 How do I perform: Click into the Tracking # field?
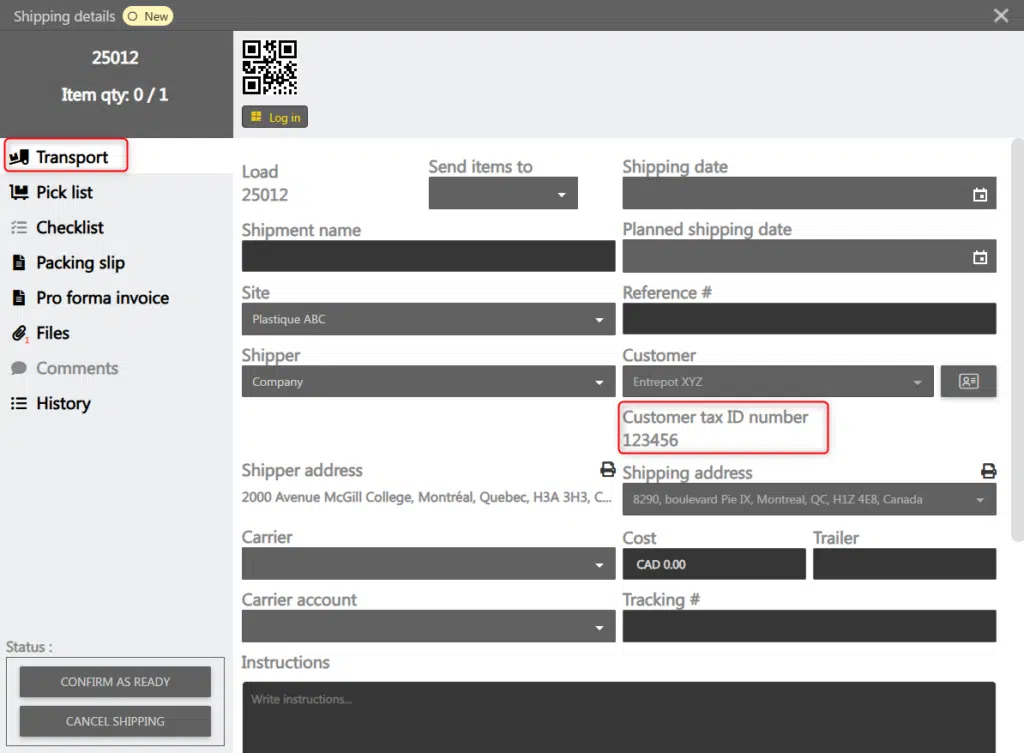(808, 627)
